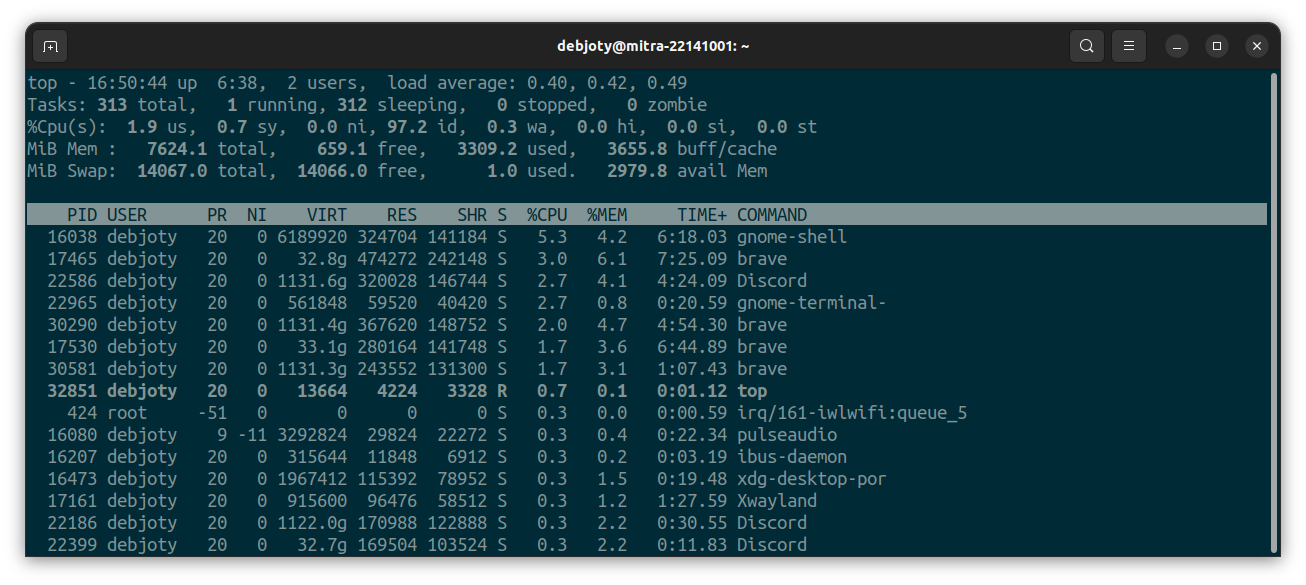
Task: Click the SHR column header
Action: point(472,215)
